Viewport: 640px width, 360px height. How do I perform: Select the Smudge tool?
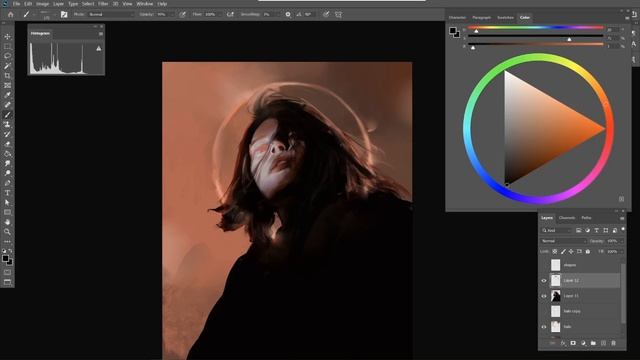(7, 163)
